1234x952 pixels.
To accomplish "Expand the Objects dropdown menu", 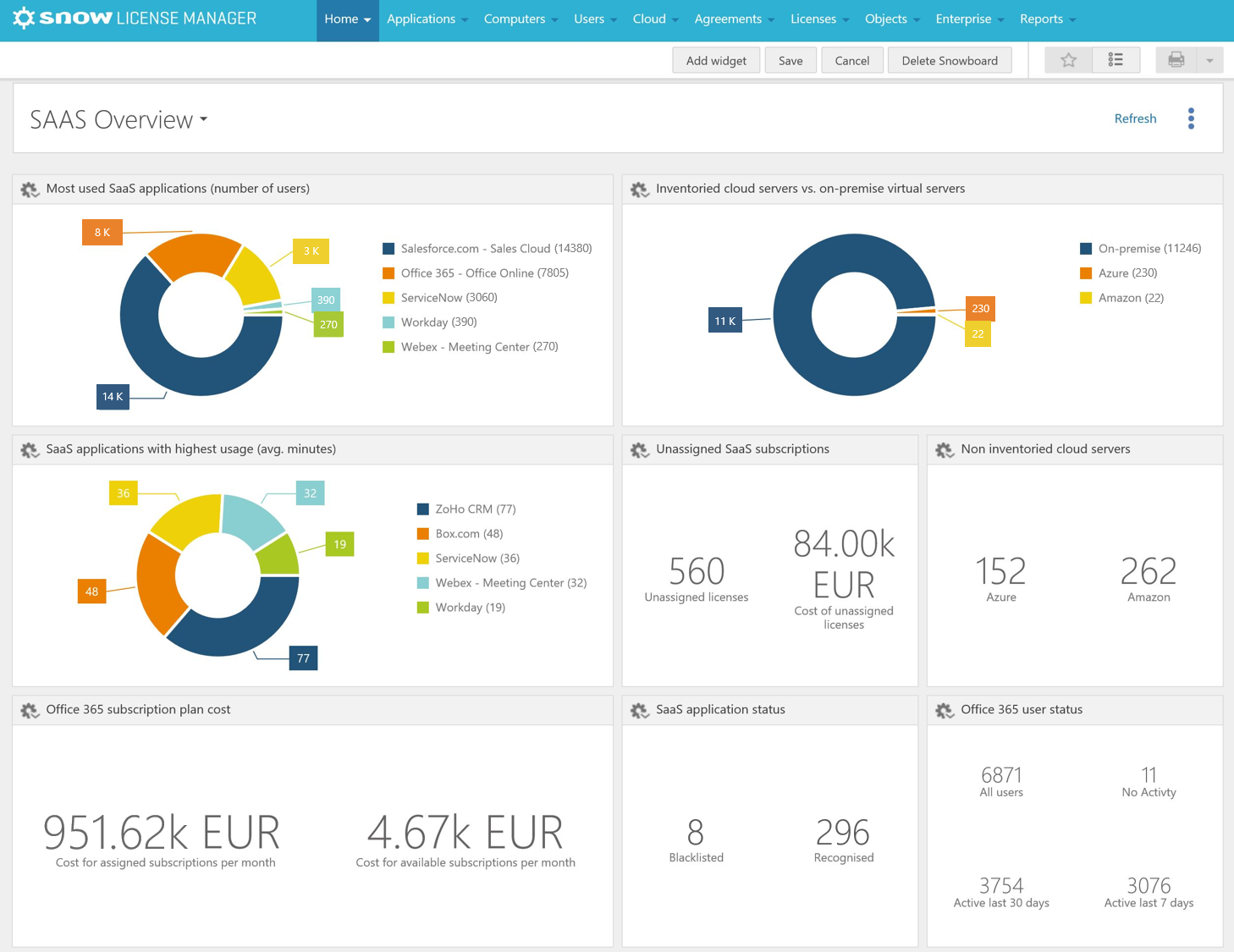I will tap(892, 19).
